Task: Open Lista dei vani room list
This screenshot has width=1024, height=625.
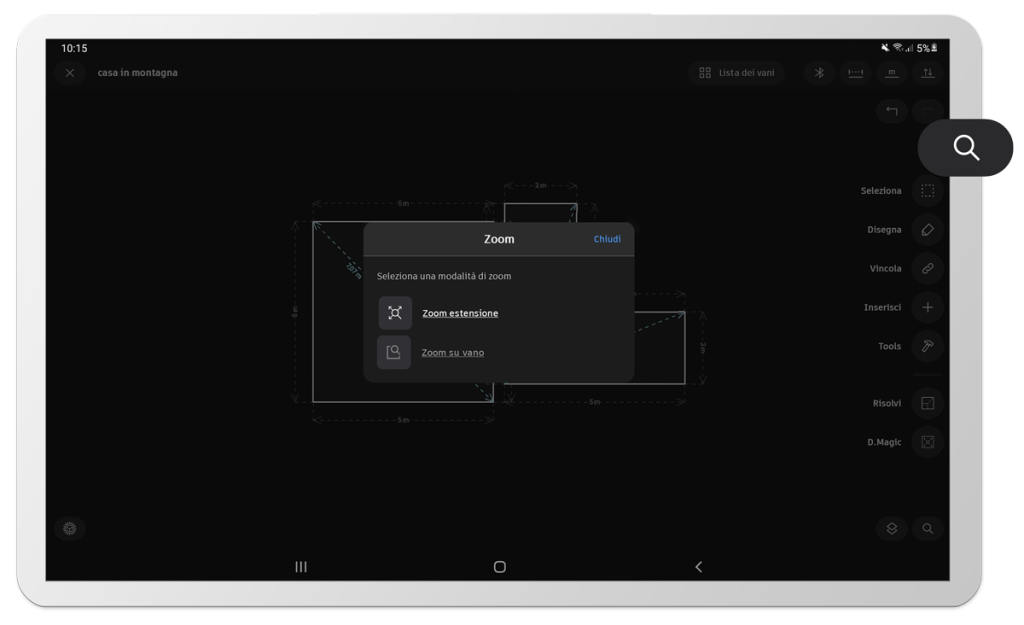Action: 737,72
